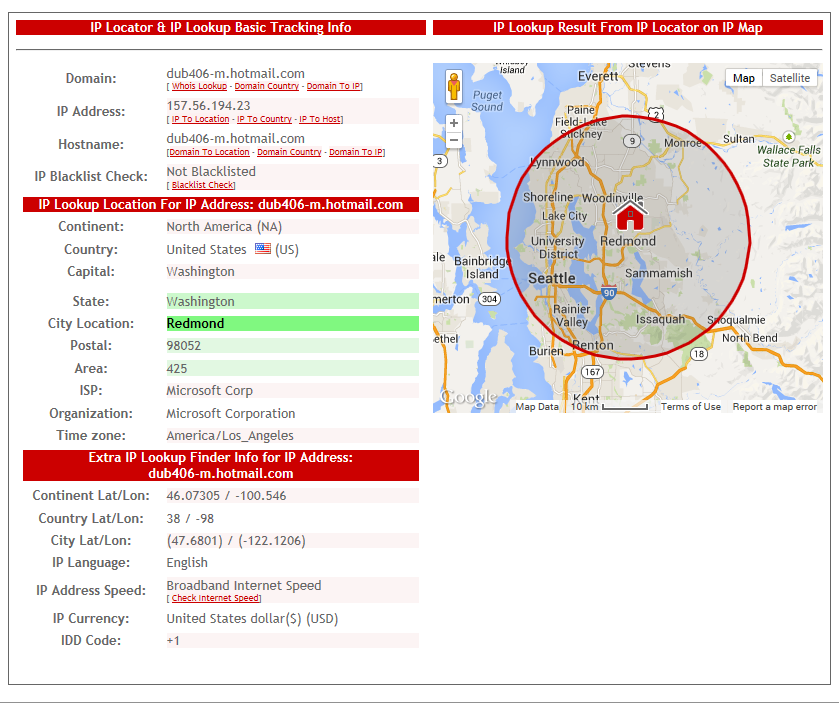The height and width of the screenshot is (704, 839).
Task: Click the United States dollar($) (USD) value
Action: [x=252, y=619]
